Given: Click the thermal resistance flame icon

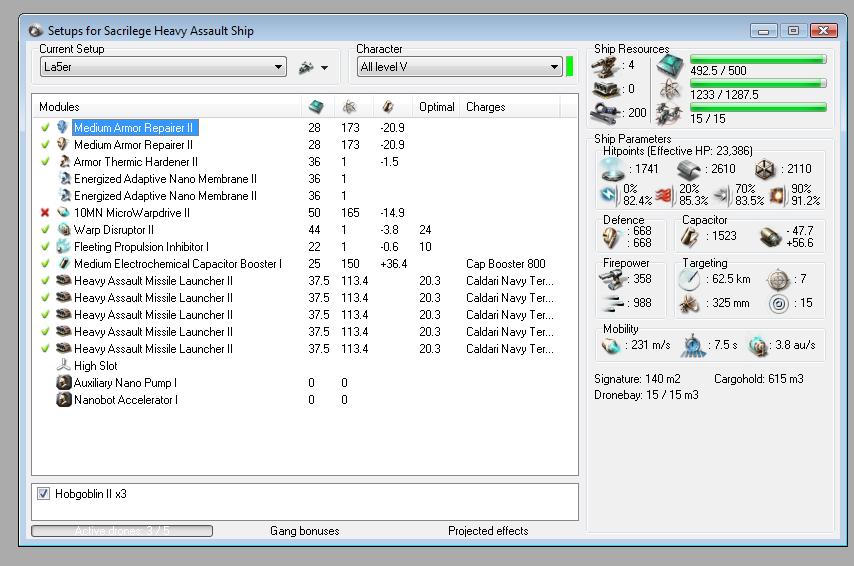Looking at the screenshot, I should coord(665,194).
